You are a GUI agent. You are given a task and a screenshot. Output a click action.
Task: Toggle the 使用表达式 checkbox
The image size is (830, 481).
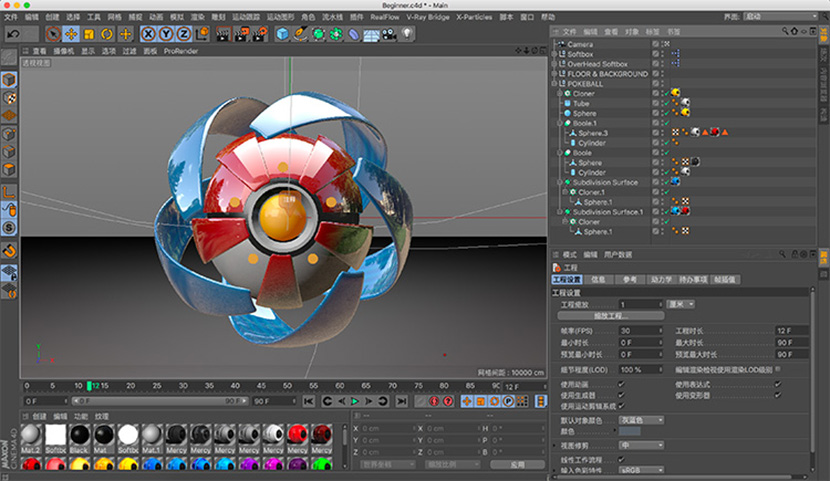tap(778, 384)
